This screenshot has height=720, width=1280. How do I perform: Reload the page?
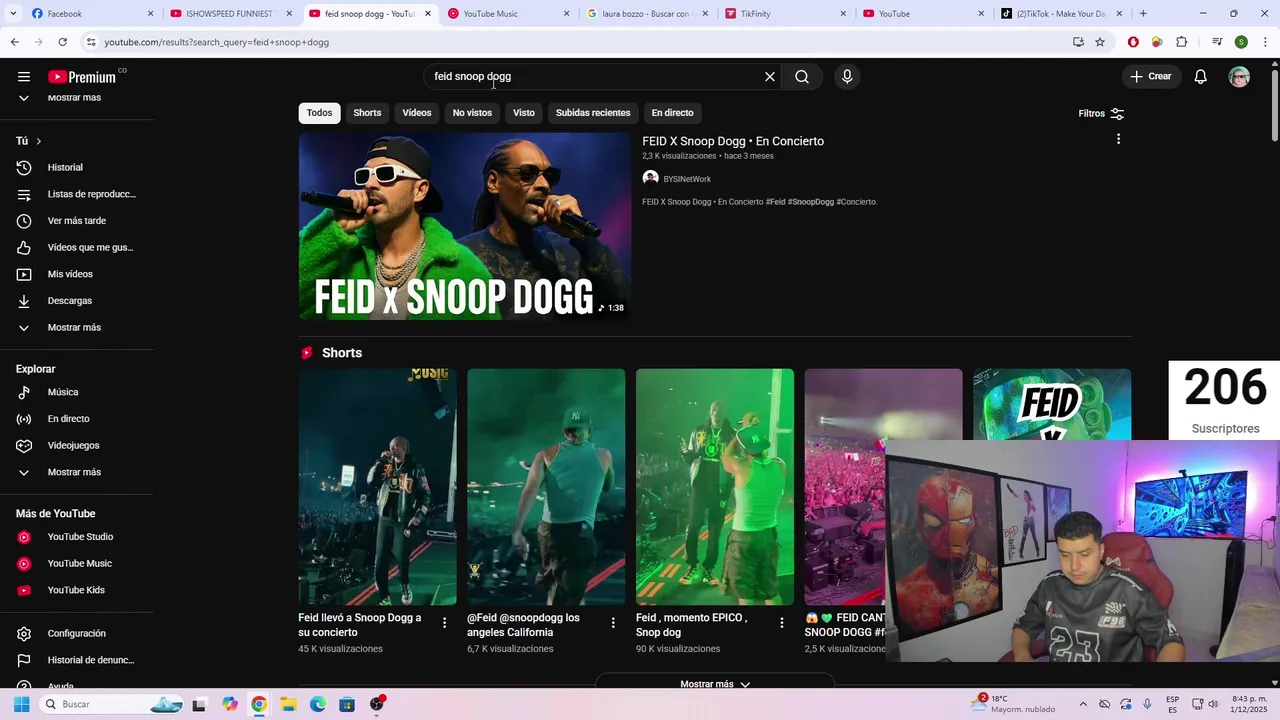(62, 42)
